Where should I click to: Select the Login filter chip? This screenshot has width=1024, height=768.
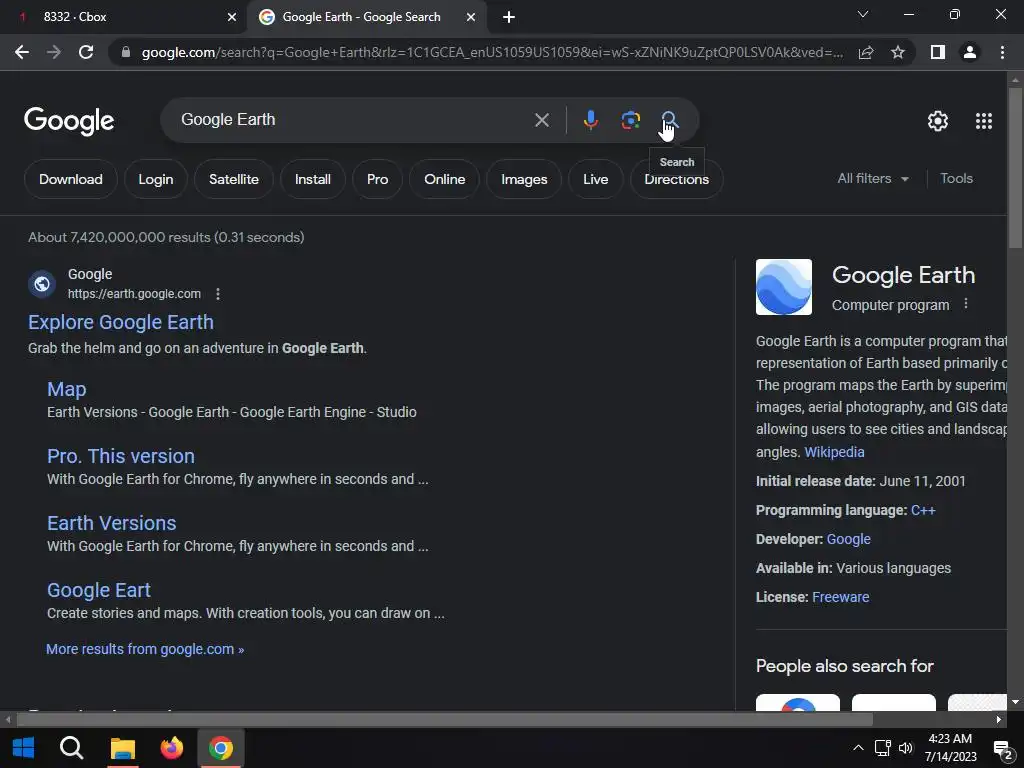pyautogui.click(x=155, y=179)
